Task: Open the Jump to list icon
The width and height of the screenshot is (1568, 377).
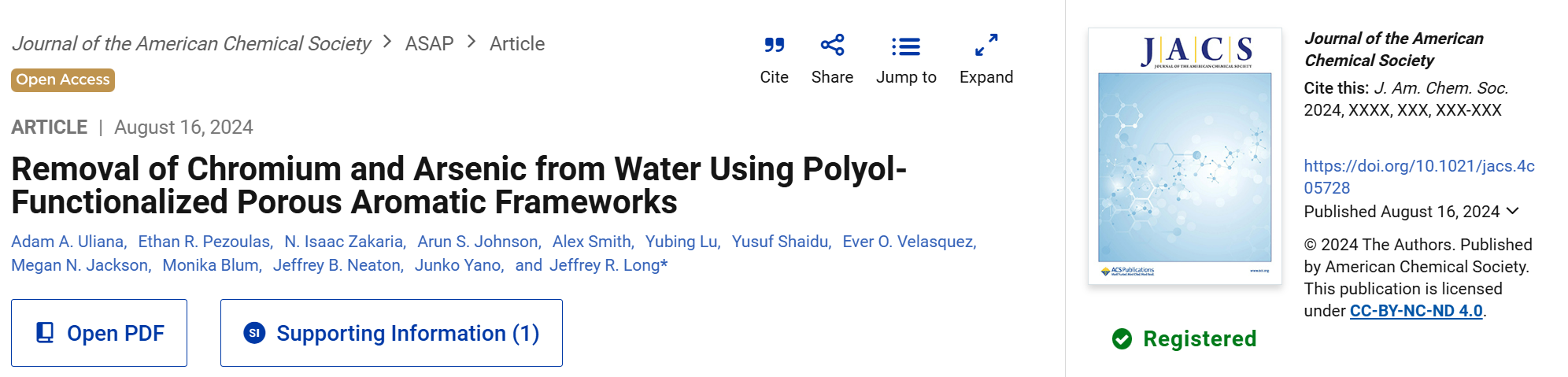Action: tap(906, 46)
